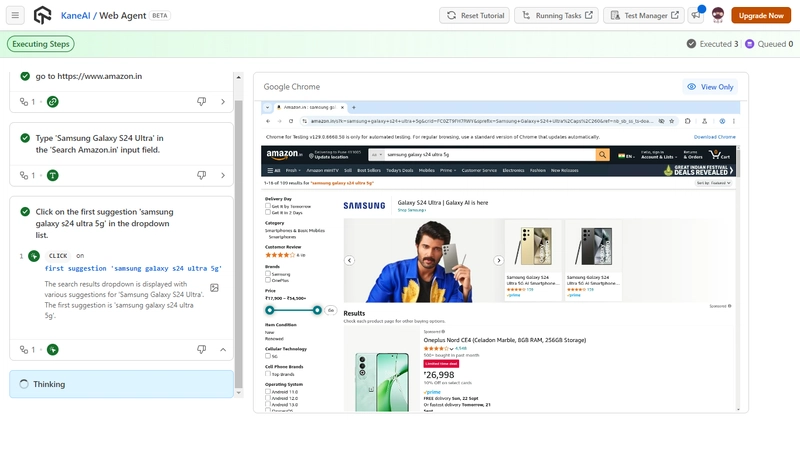Viewport: 800px width, 449px height.
Task: Click the Chrome back arrow
Action: 268,121
